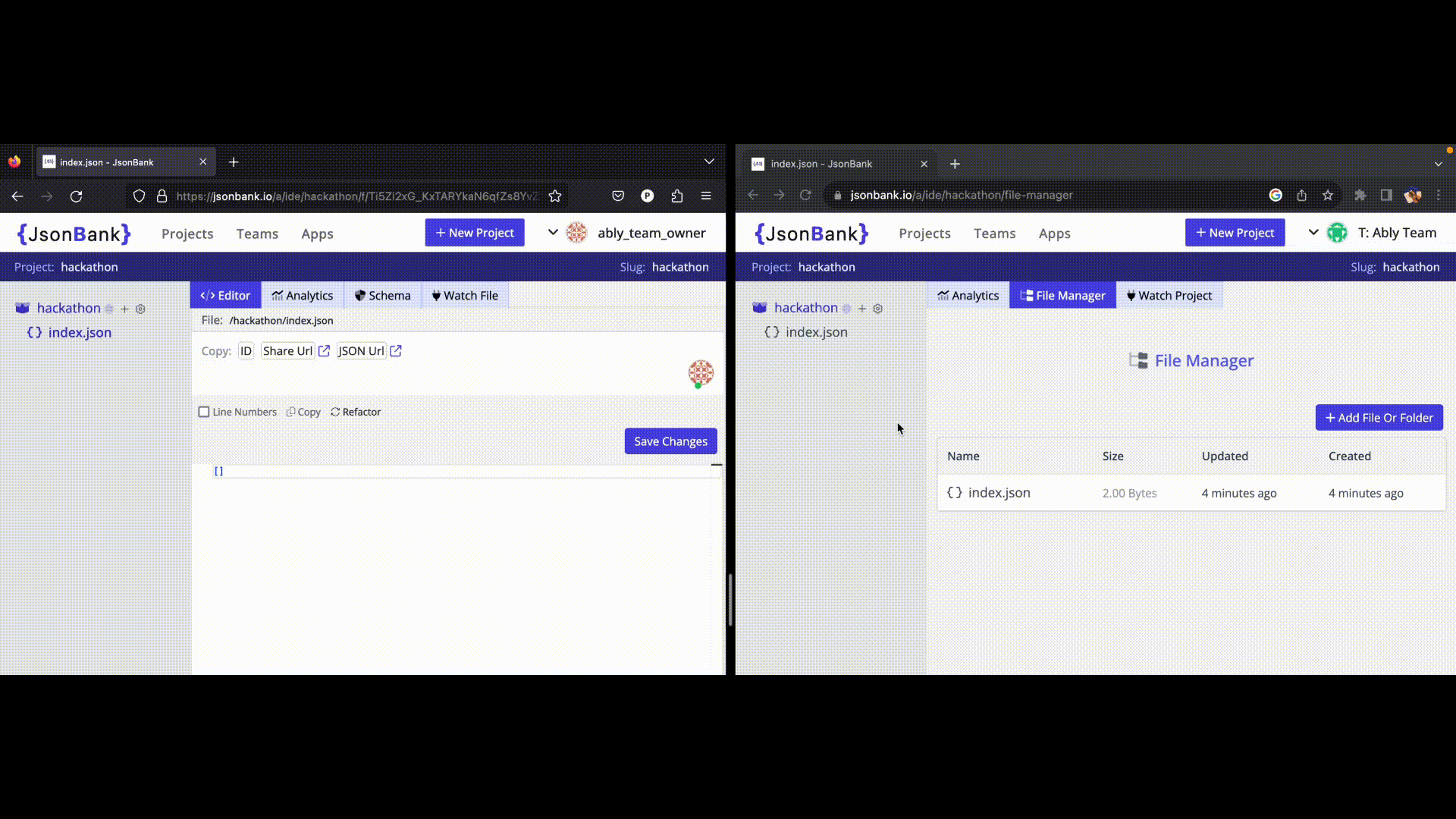Screen dimensions: 1456x819
Task: Click Add File Or Folder button
Action: (x=1379, y=418)
